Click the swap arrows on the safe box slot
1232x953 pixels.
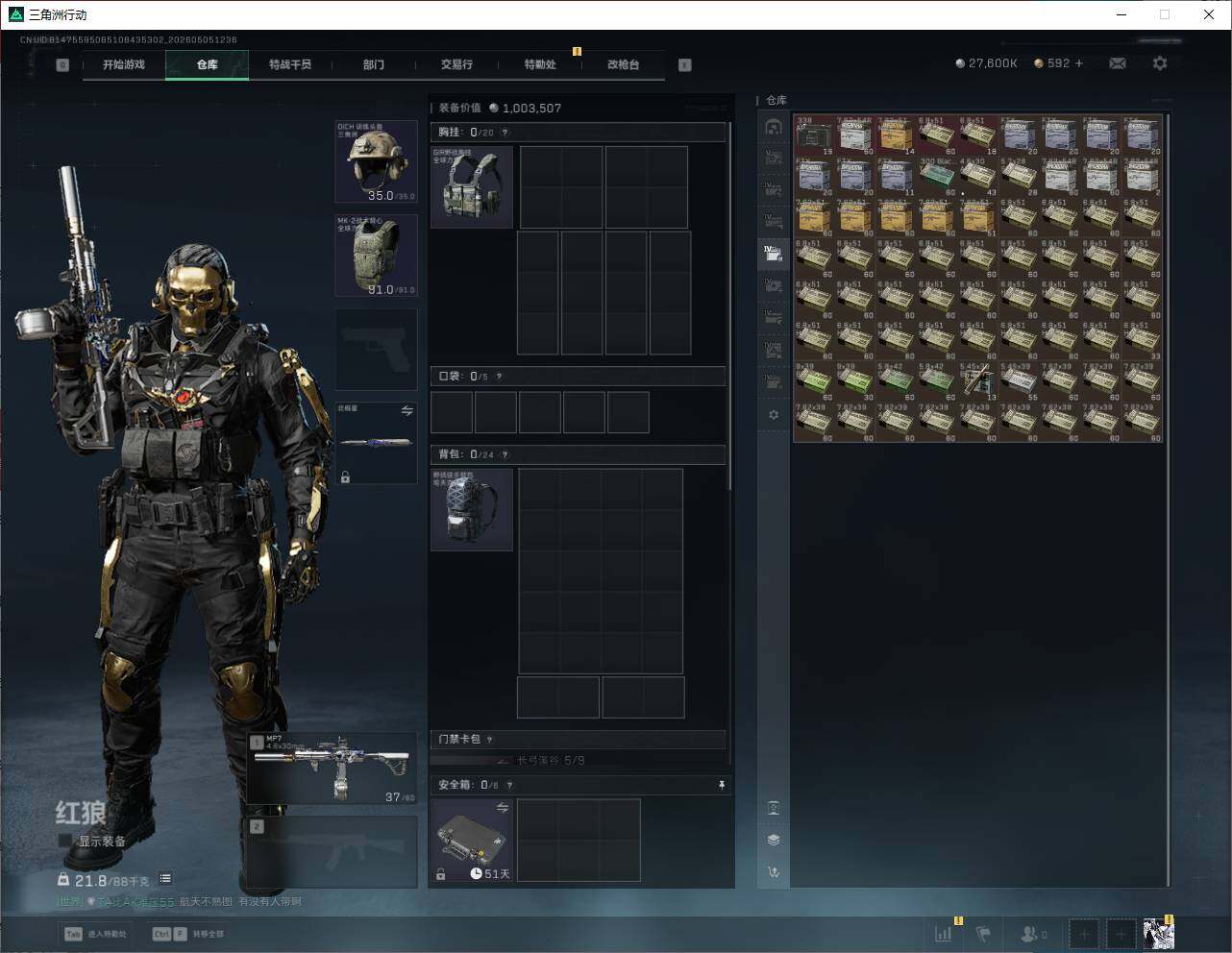point(502,809)
